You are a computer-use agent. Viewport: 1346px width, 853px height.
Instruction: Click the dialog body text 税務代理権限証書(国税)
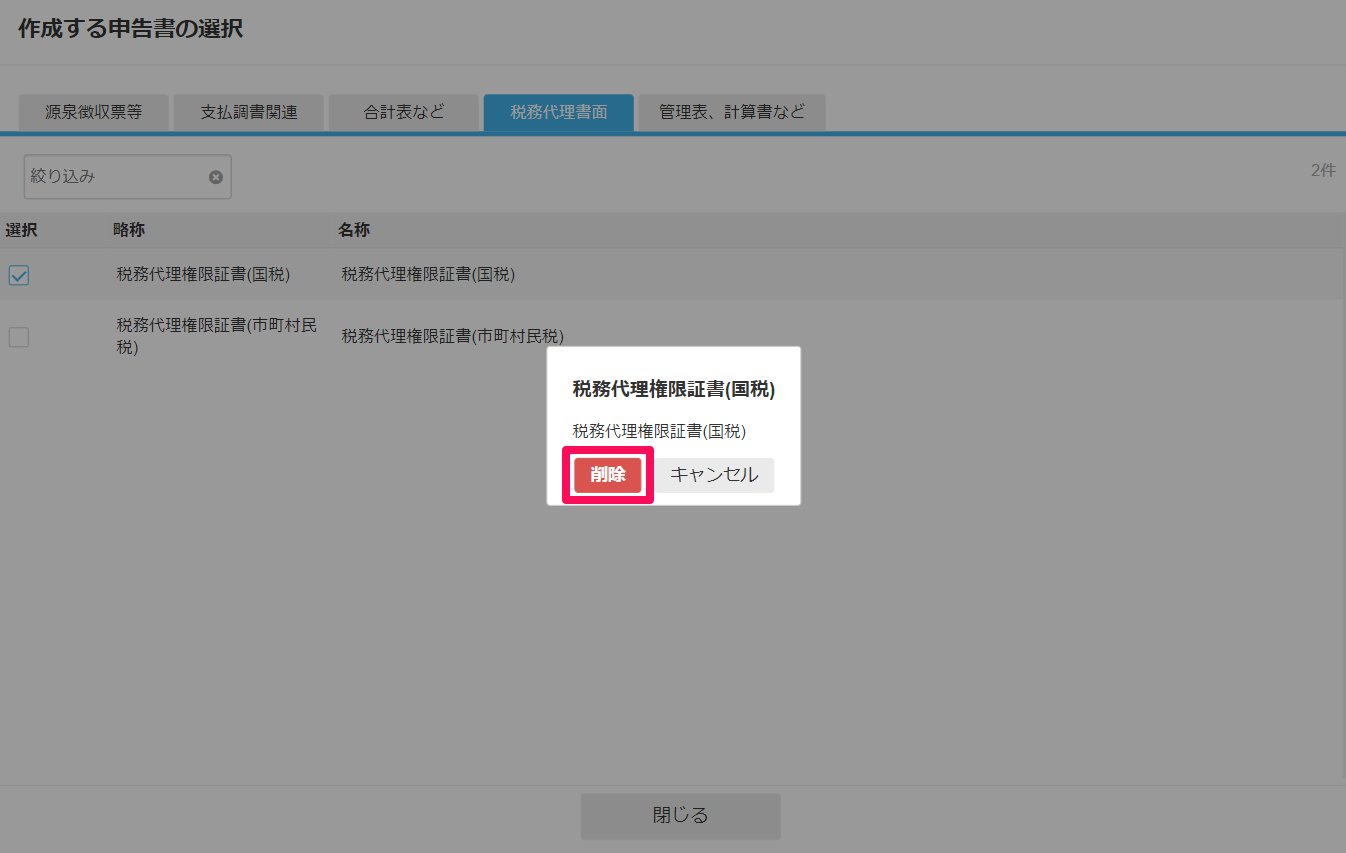click(659, 431)
